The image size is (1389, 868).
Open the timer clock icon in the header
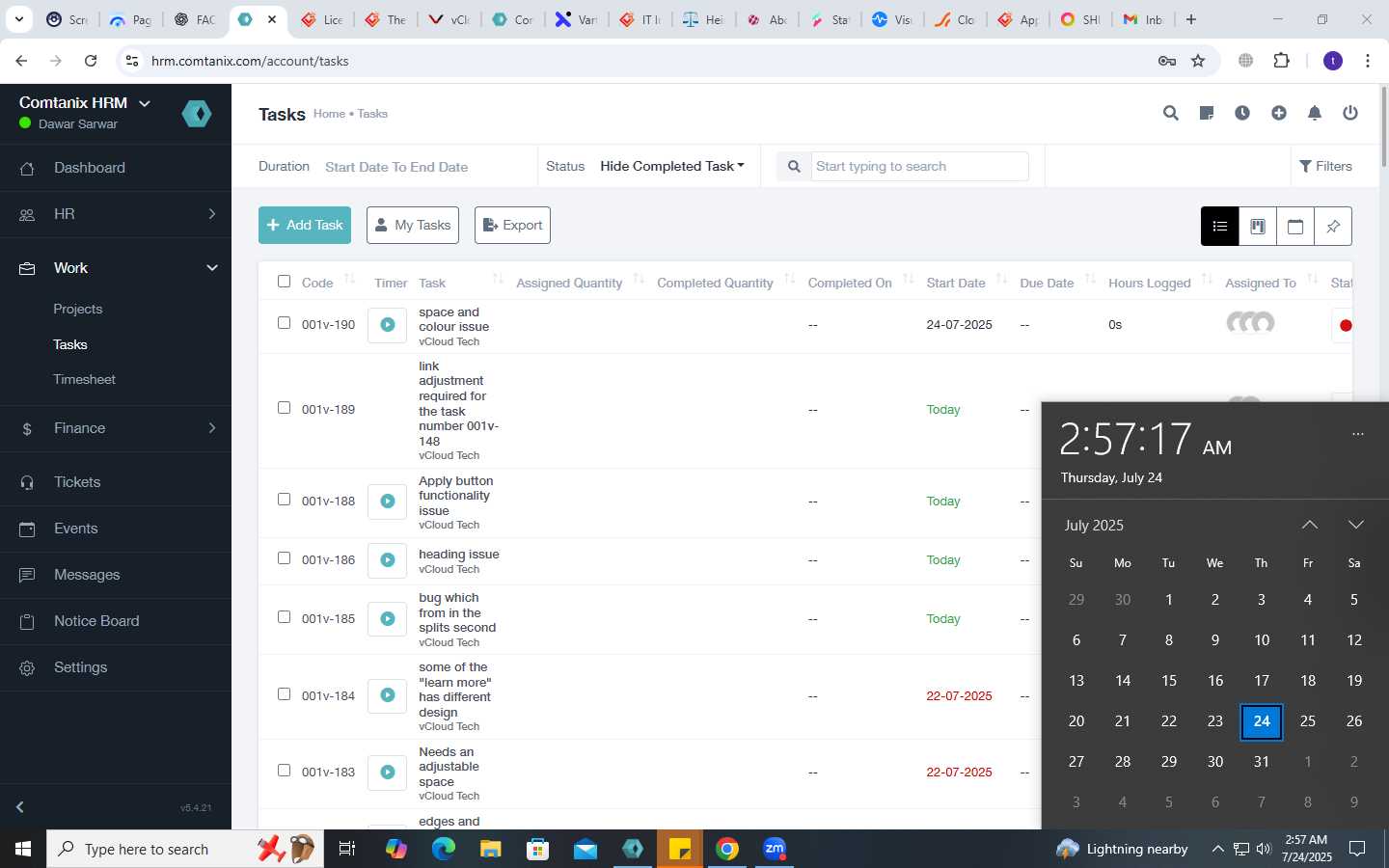tap(1242, 113)
